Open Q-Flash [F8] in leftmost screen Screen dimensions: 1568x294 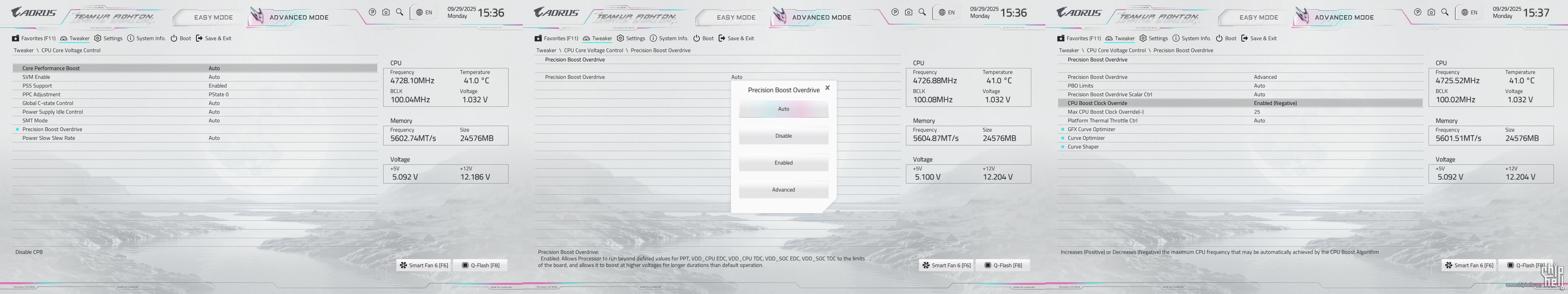[480, 265]
